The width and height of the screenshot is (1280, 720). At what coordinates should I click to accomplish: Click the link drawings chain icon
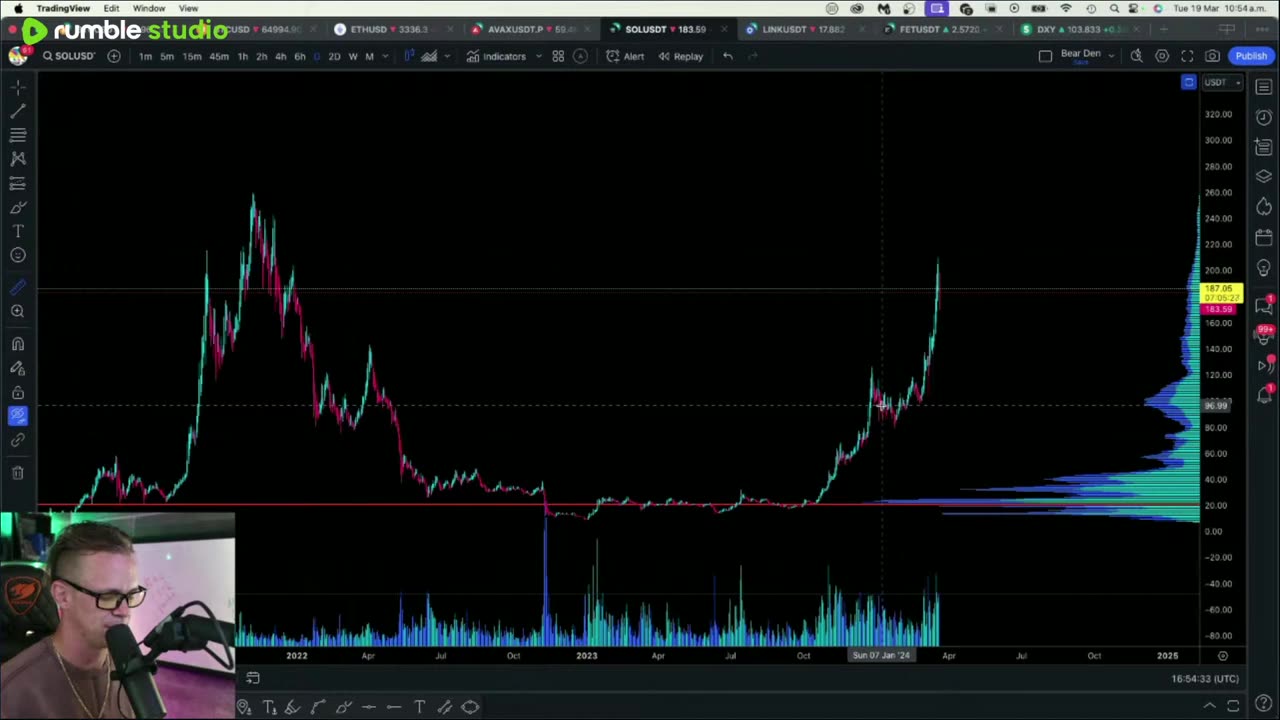pyautogui.click(x=18, y=440)
